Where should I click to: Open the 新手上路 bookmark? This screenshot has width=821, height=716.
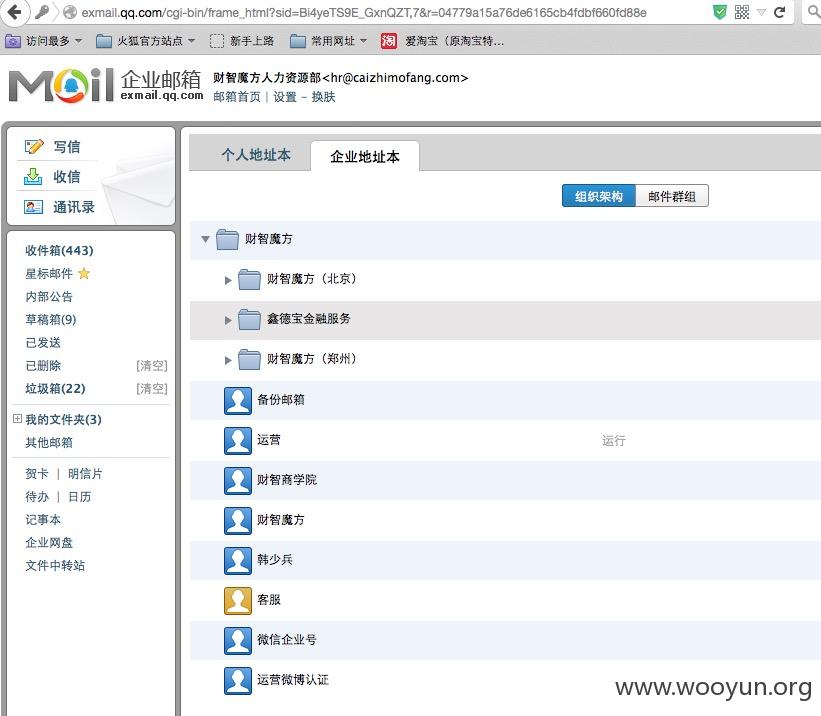(242, 41)
